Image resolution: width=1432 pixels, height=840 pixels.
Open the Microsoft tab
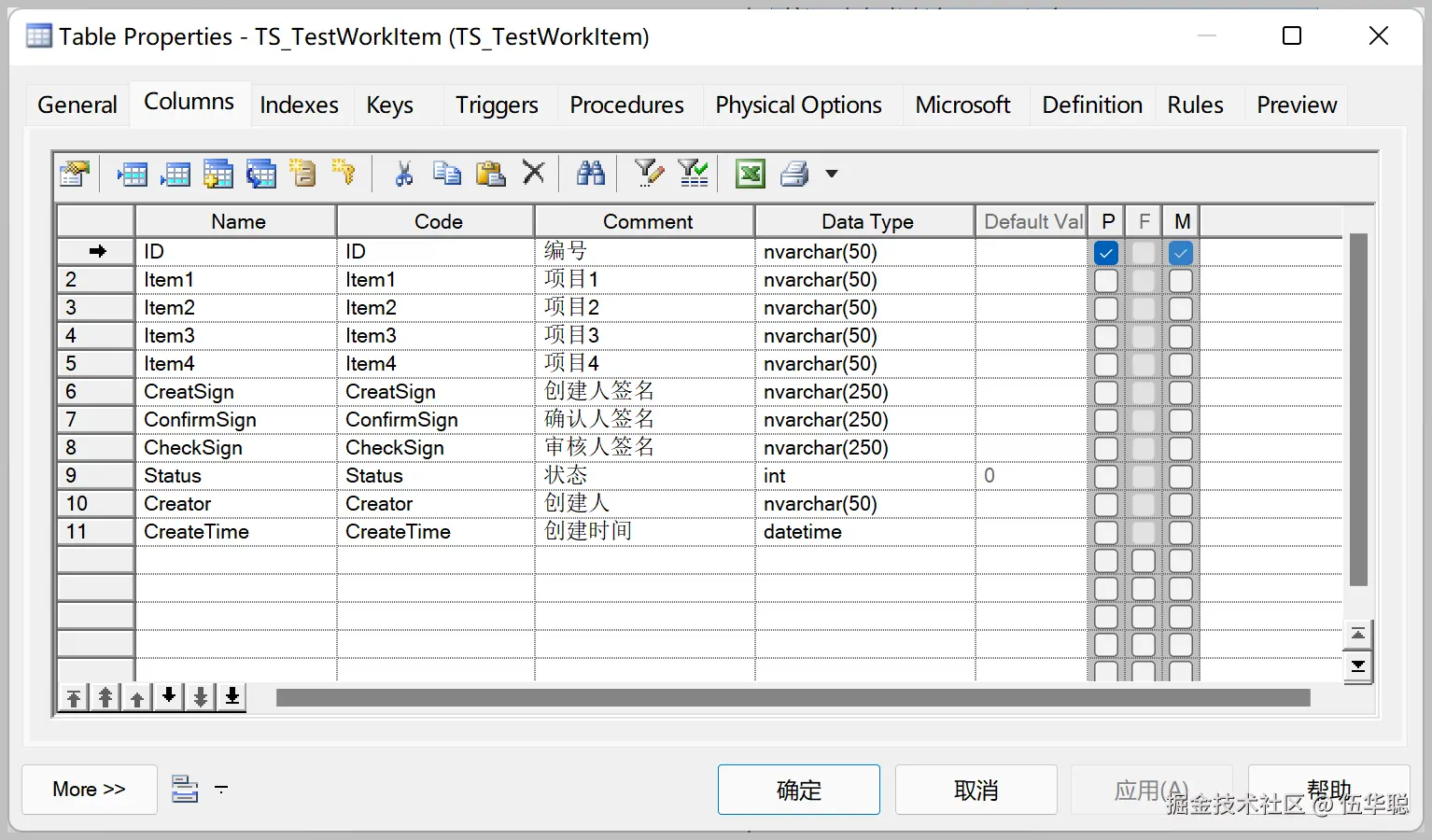962,105
